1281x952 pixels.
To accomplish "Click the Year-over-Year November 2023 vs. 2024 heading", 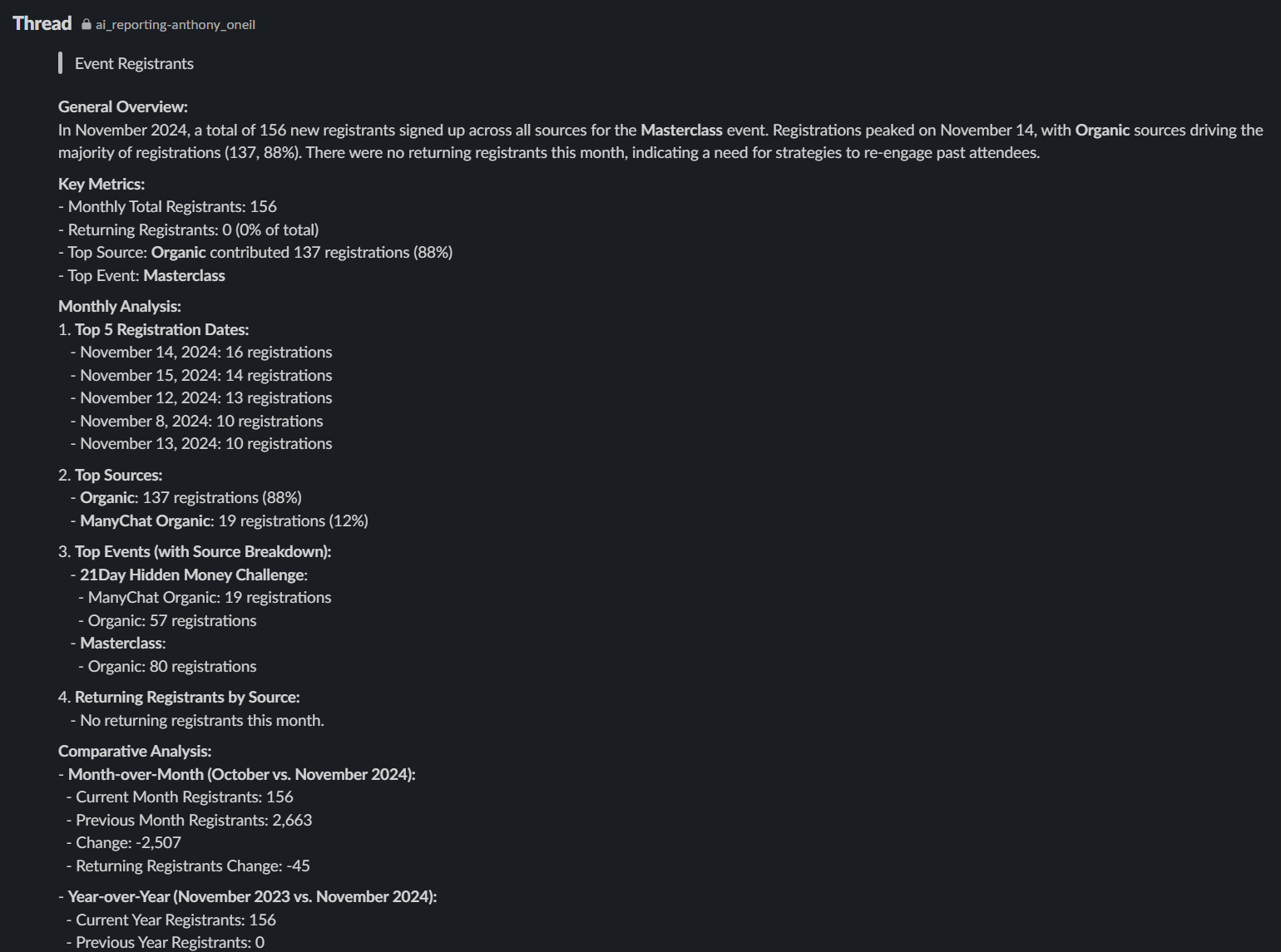I will [x=252, y=897].
